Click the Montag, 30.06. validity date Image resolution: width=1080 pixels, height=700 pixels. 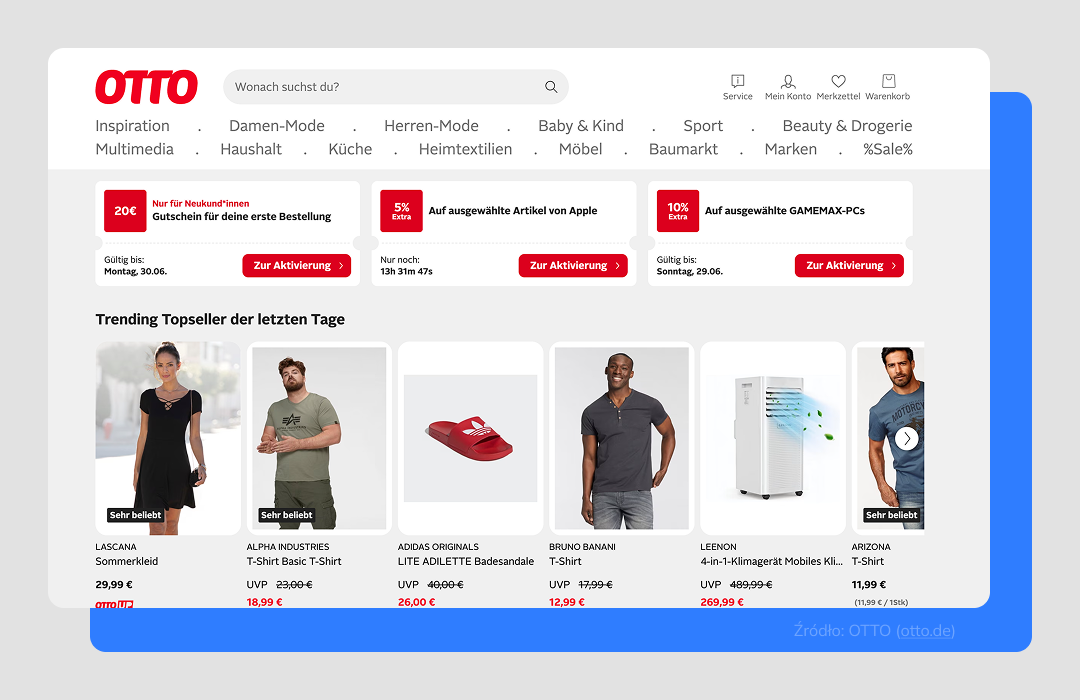click(135, 271)
